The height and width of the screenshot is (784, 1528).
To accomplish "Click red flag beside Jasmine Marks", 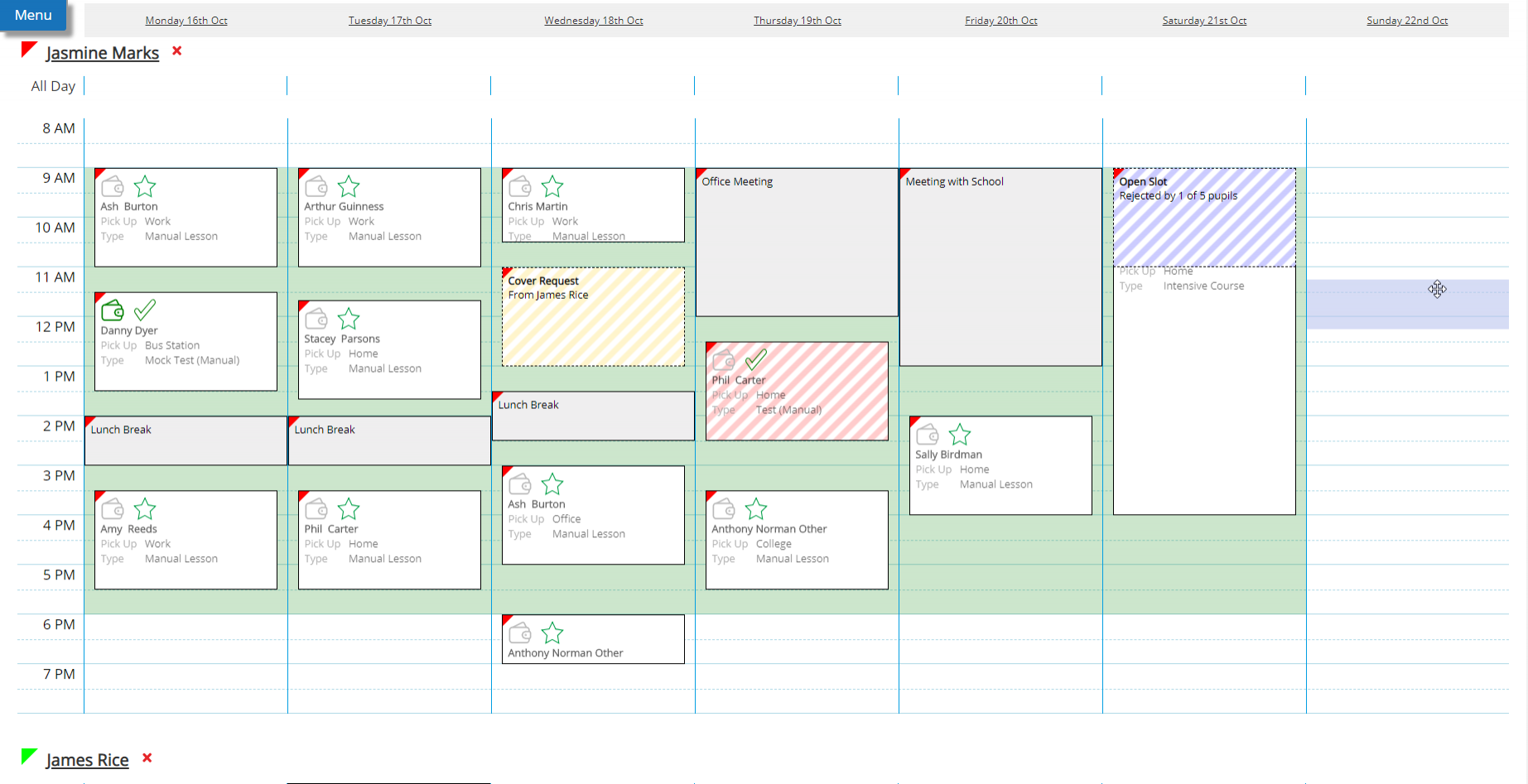I will (29, 50).
